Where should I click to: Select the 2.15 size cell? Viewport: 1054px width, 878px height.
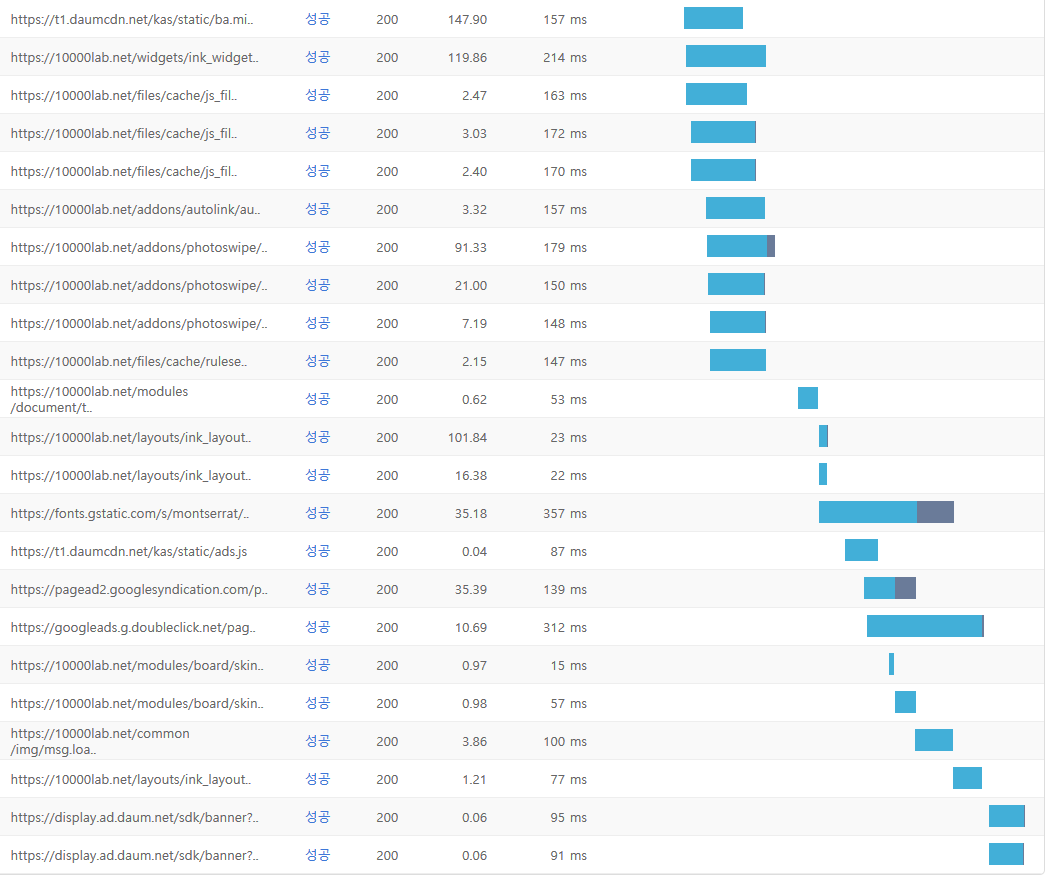click(474, 362)
